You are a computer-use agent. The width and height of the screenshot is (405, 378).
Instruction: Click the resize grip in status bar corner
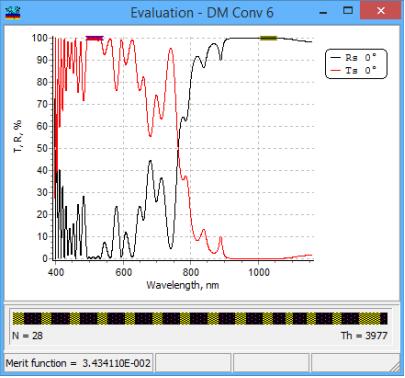395,367
